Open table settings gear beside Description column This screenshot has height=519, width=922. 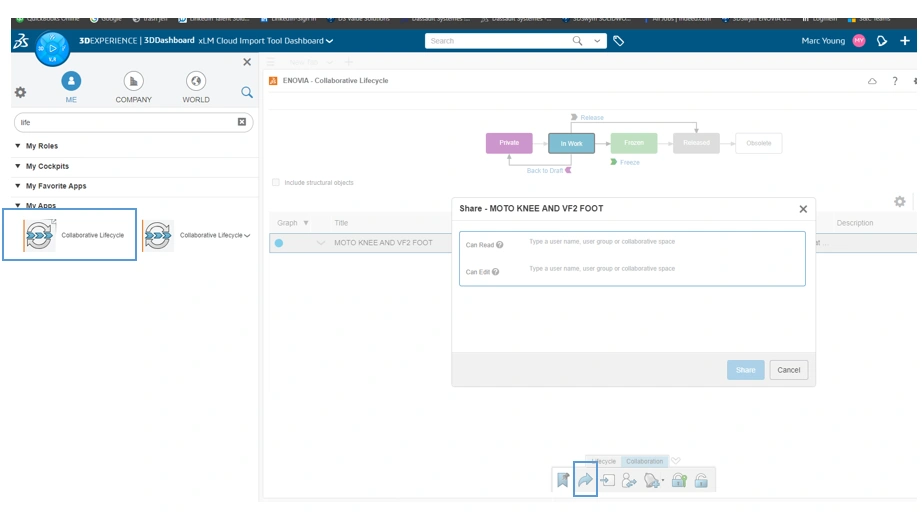point(900,202)
